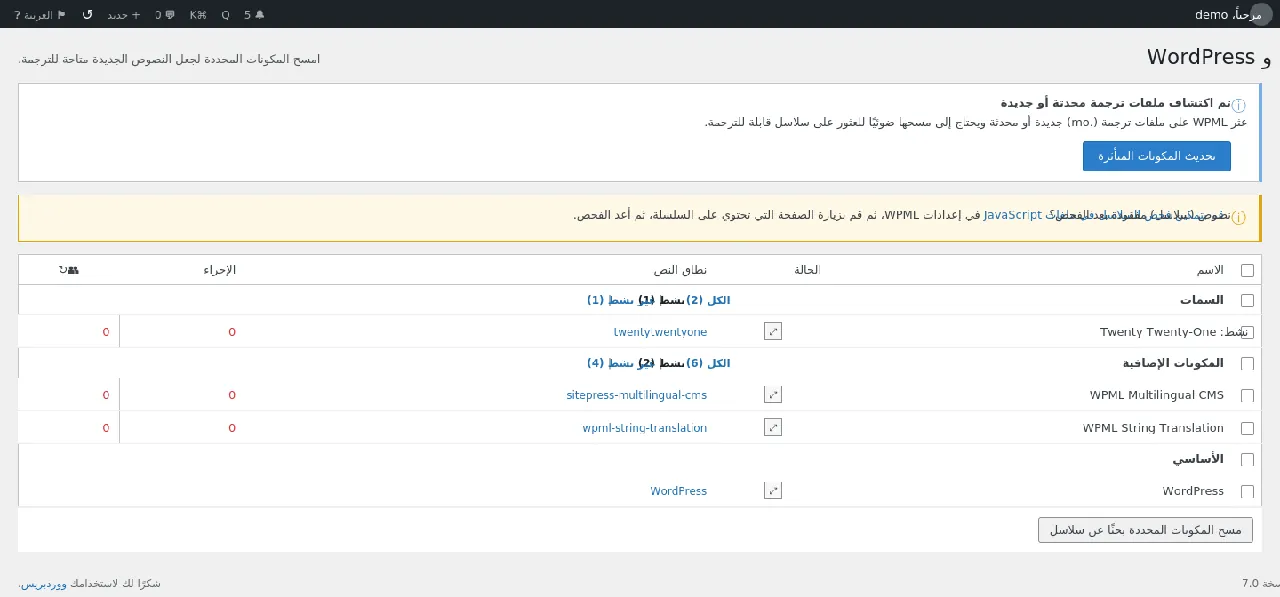Open the WordPress text domain link
1280x597 pixels.
[679, 491]
